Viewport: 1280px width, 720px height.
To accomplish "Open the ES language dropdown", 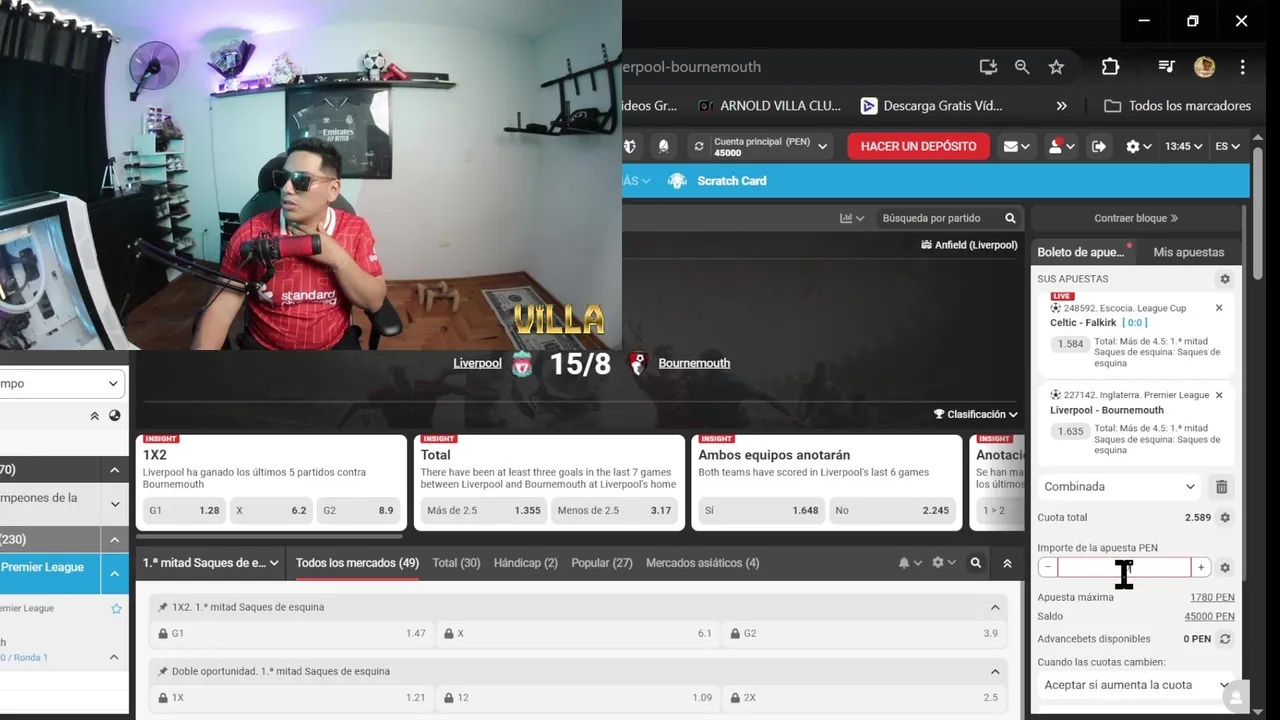I will [x=1227, y=146].
